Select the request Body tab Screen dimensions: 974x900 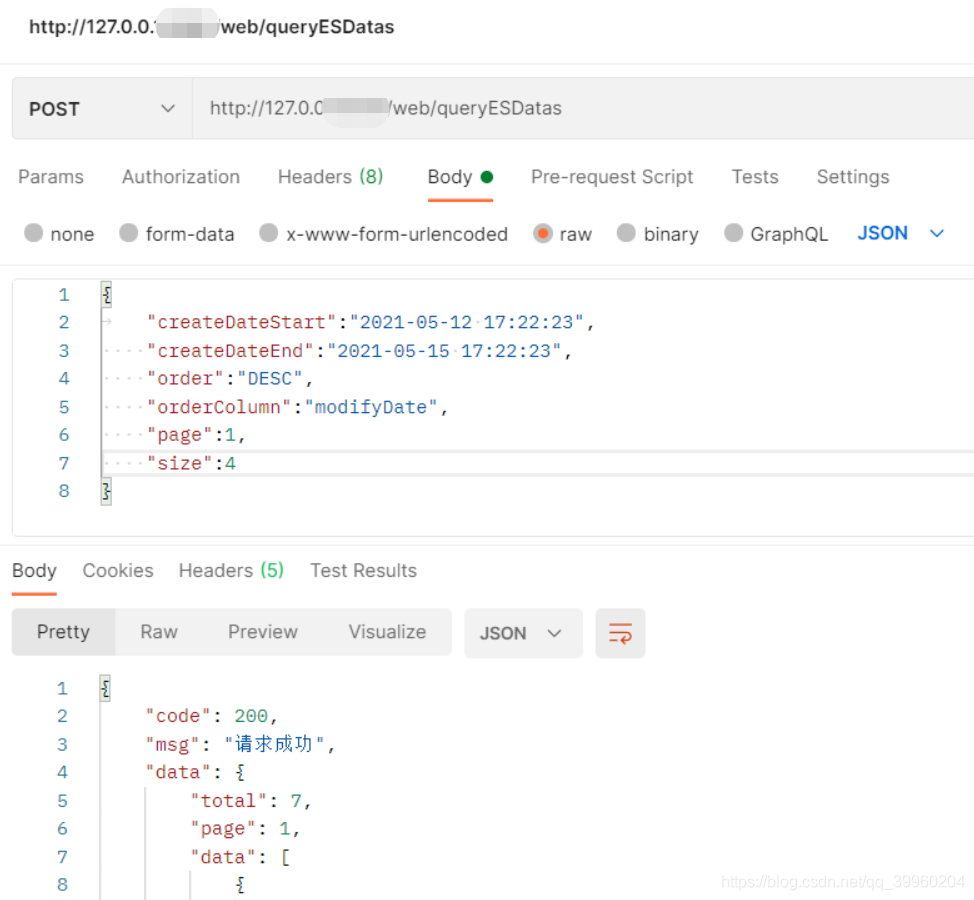point(460,177)
